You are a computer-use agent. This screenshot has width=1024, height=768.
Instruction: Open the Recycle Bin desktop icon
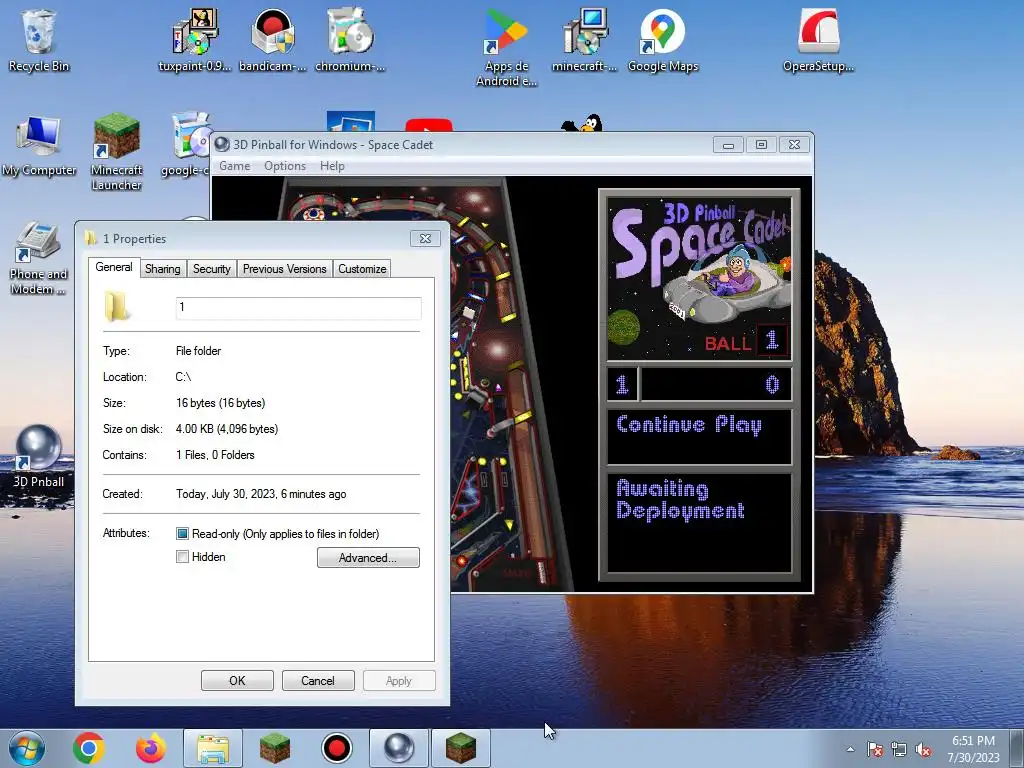[x=38, y=40]
